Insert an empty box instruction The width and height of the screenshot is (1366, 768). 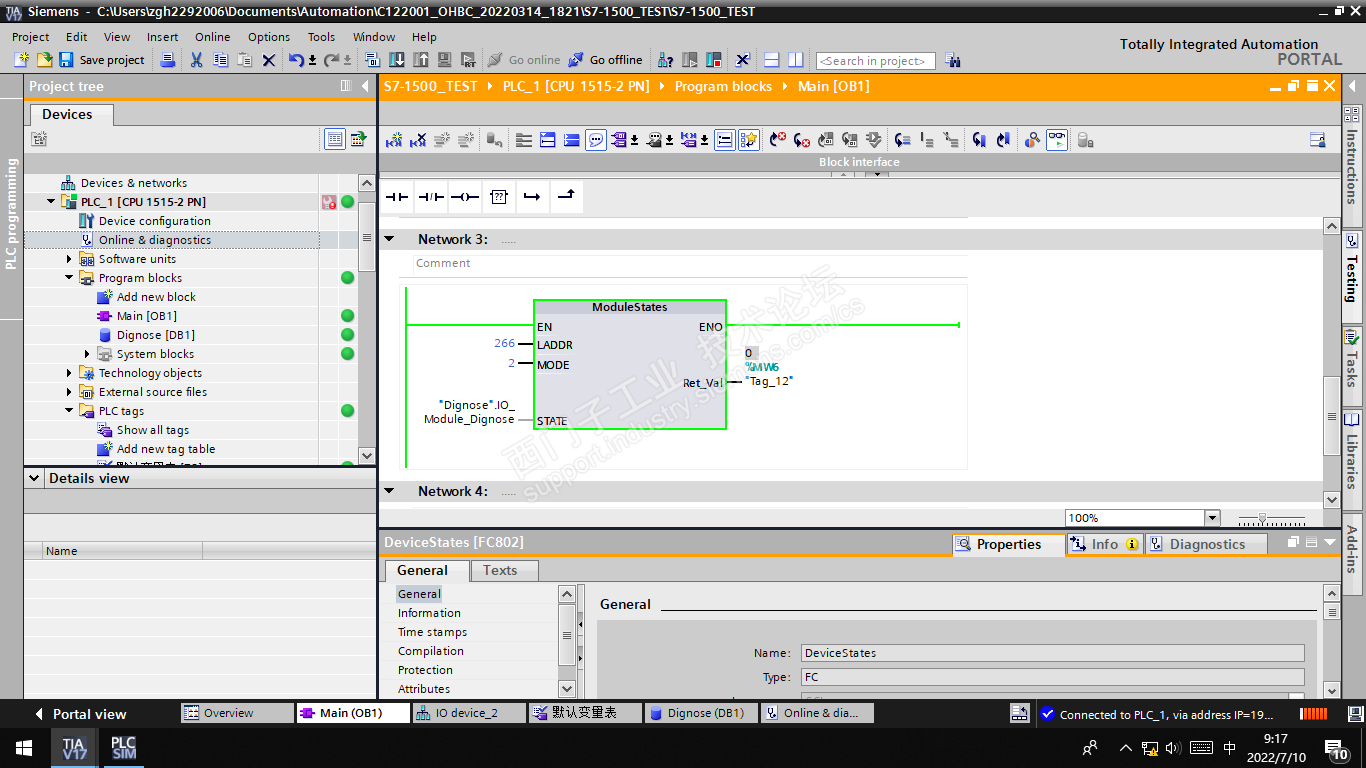coord(499,197)
